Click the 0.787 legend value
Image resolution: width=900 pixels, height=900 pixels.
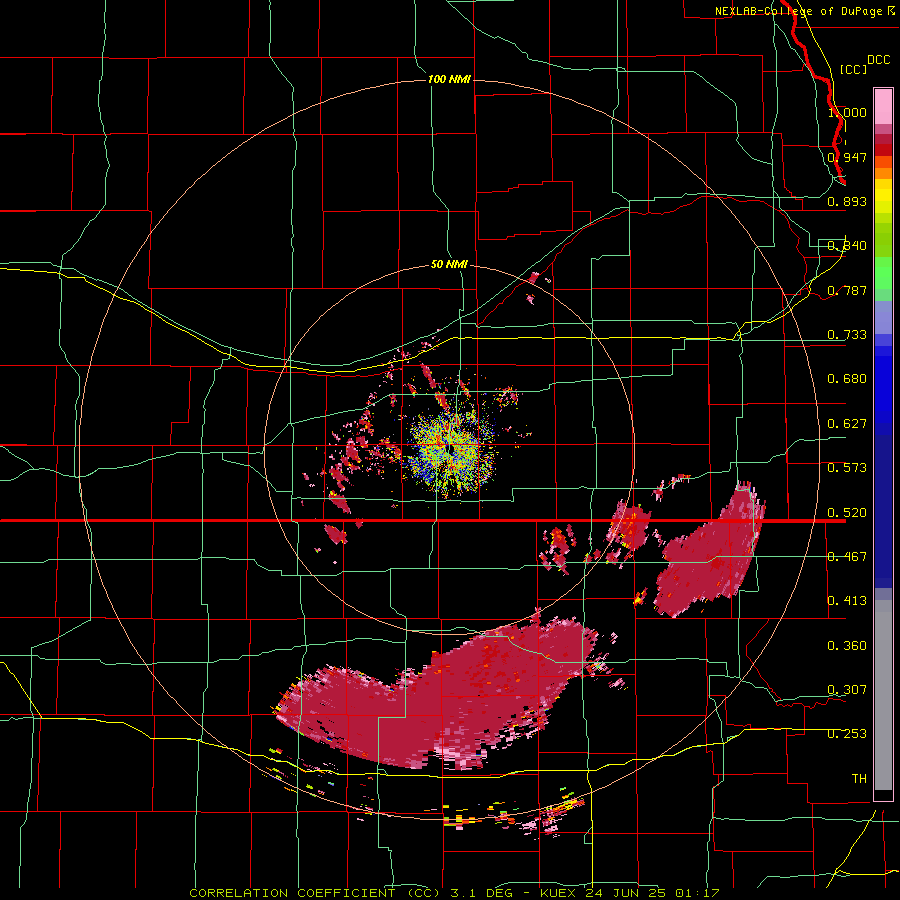pyautogui.click(x=847, y=290)
